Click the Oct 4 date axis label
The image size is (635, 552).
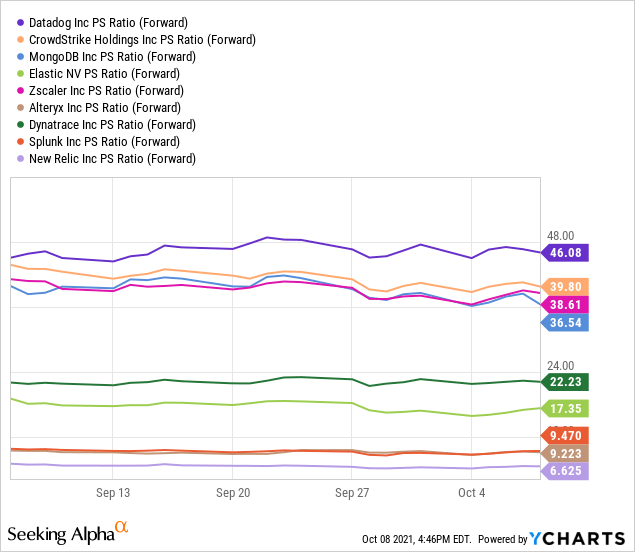coord(471,493)
